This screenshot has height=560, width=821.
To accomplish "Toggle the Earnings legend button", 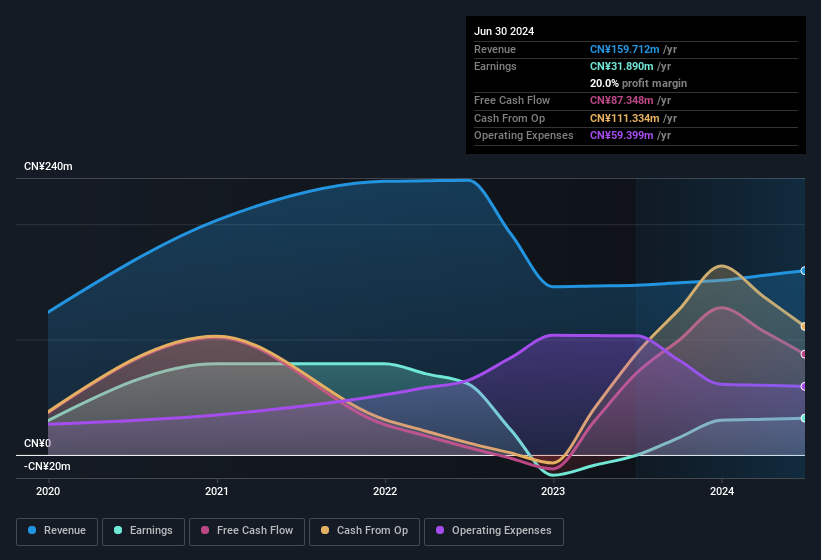I will pos(143,532).
